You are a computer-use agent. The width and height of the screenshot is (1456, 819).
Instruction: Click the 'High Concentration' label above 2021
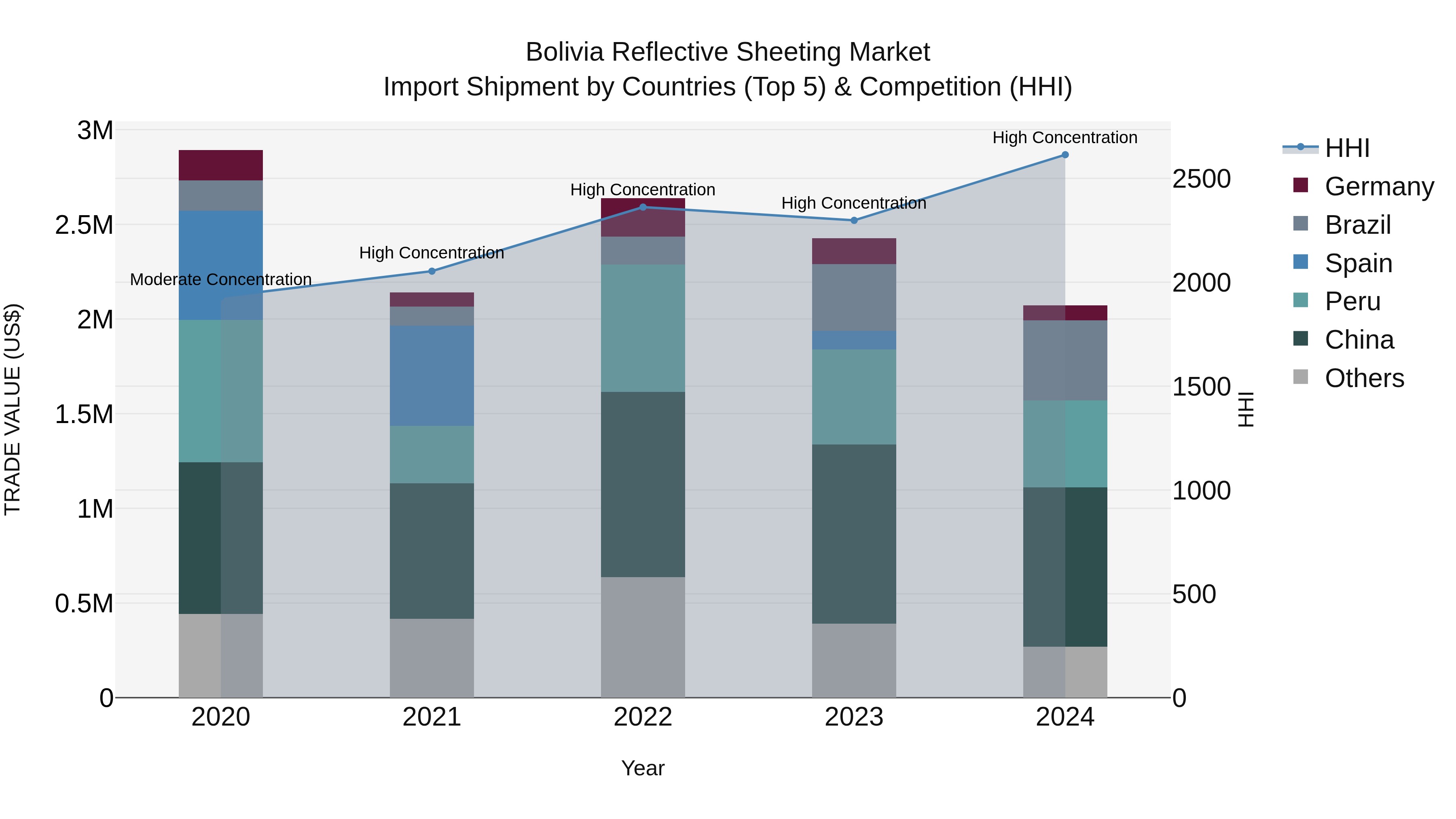click(432, 253)
